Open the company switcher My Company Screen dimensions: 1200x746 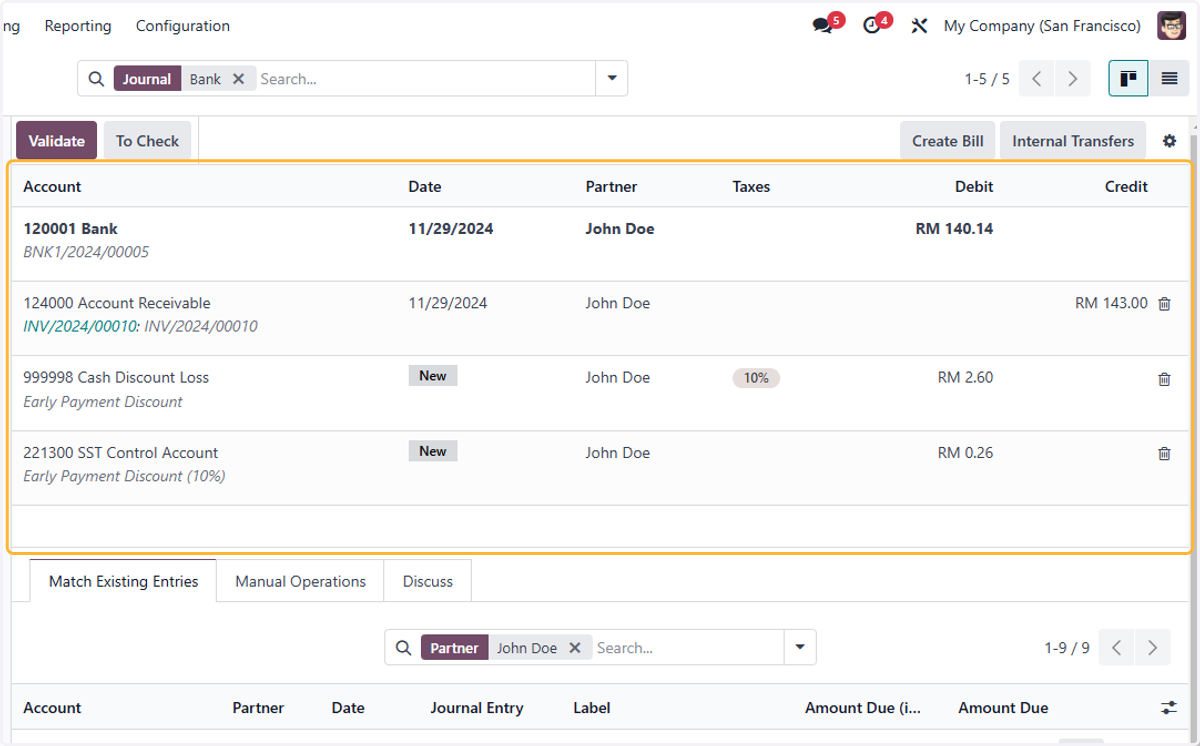point(1042,26)
